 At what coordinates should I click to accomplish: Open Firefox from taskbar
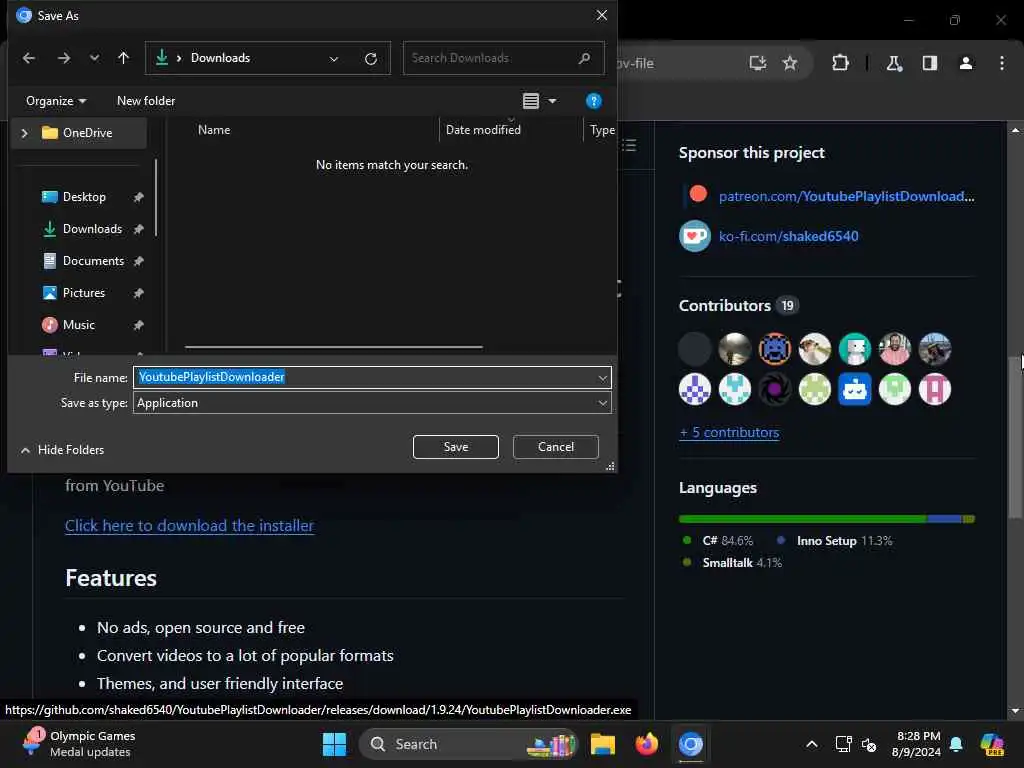click(647, 744)
